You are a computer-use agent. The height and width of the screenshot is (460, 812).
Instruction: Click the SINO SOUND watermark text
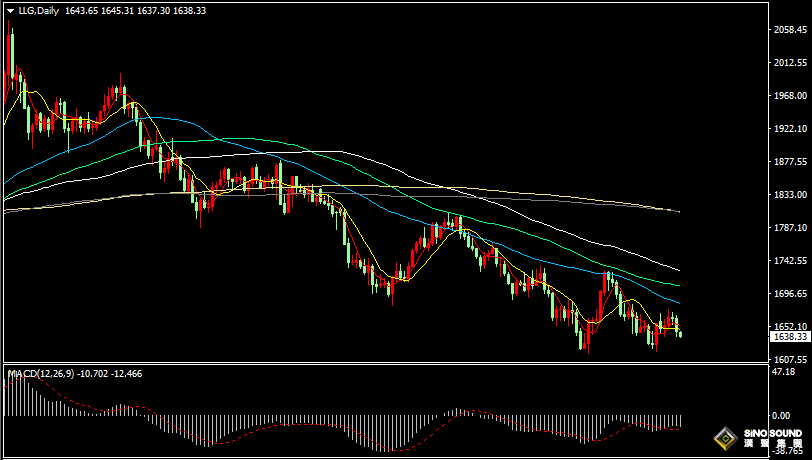point(772,433)
